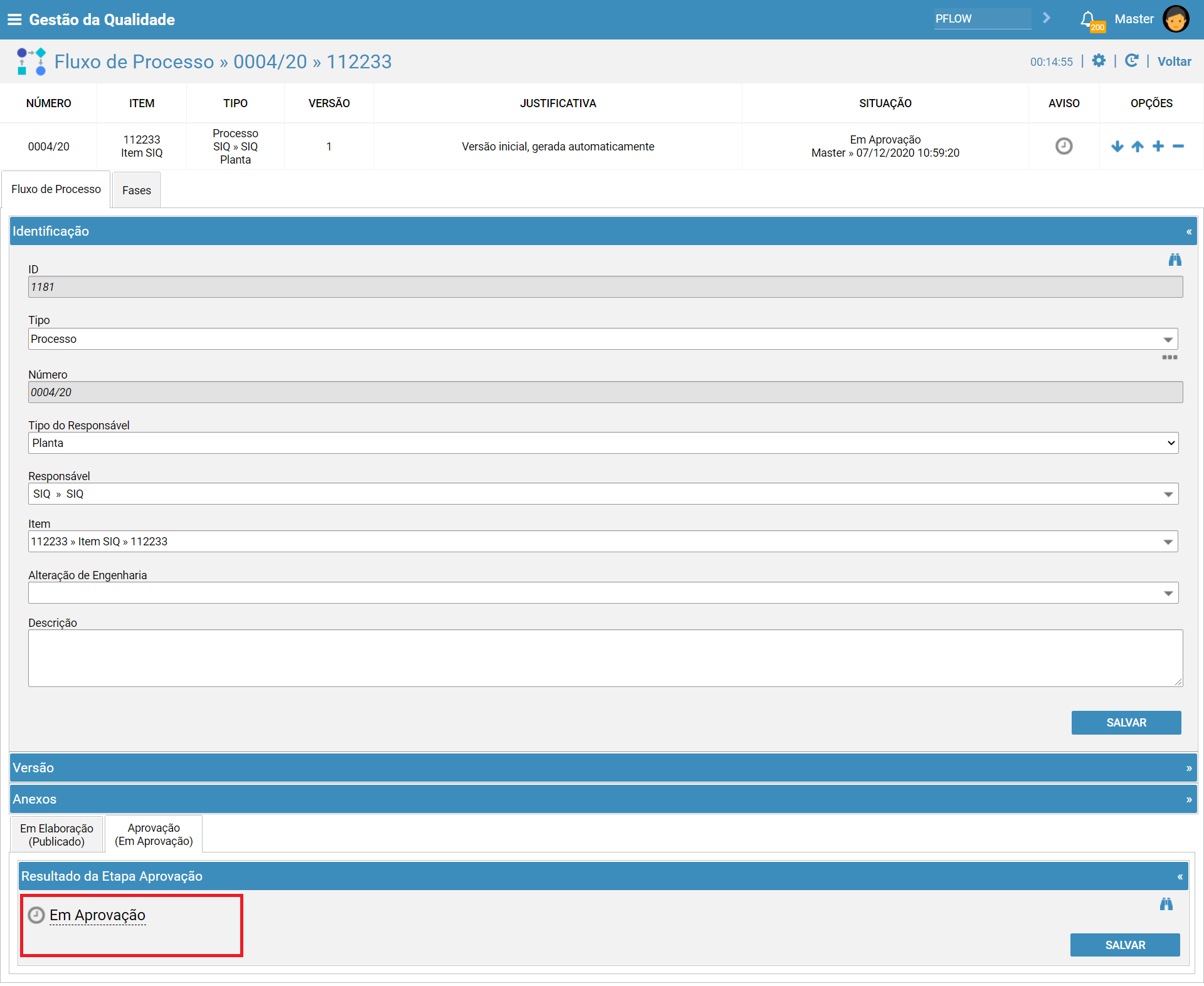Screen dimensions: 1204x986
Task: Open the settings gear icon
Action: [x=1099, y=61]
